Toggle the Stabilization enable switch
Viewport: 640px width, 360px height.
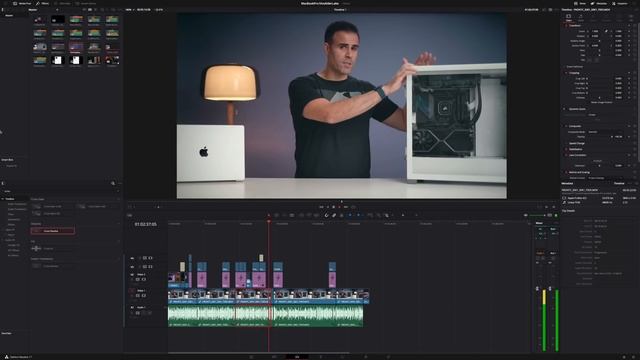pos(567,149)
